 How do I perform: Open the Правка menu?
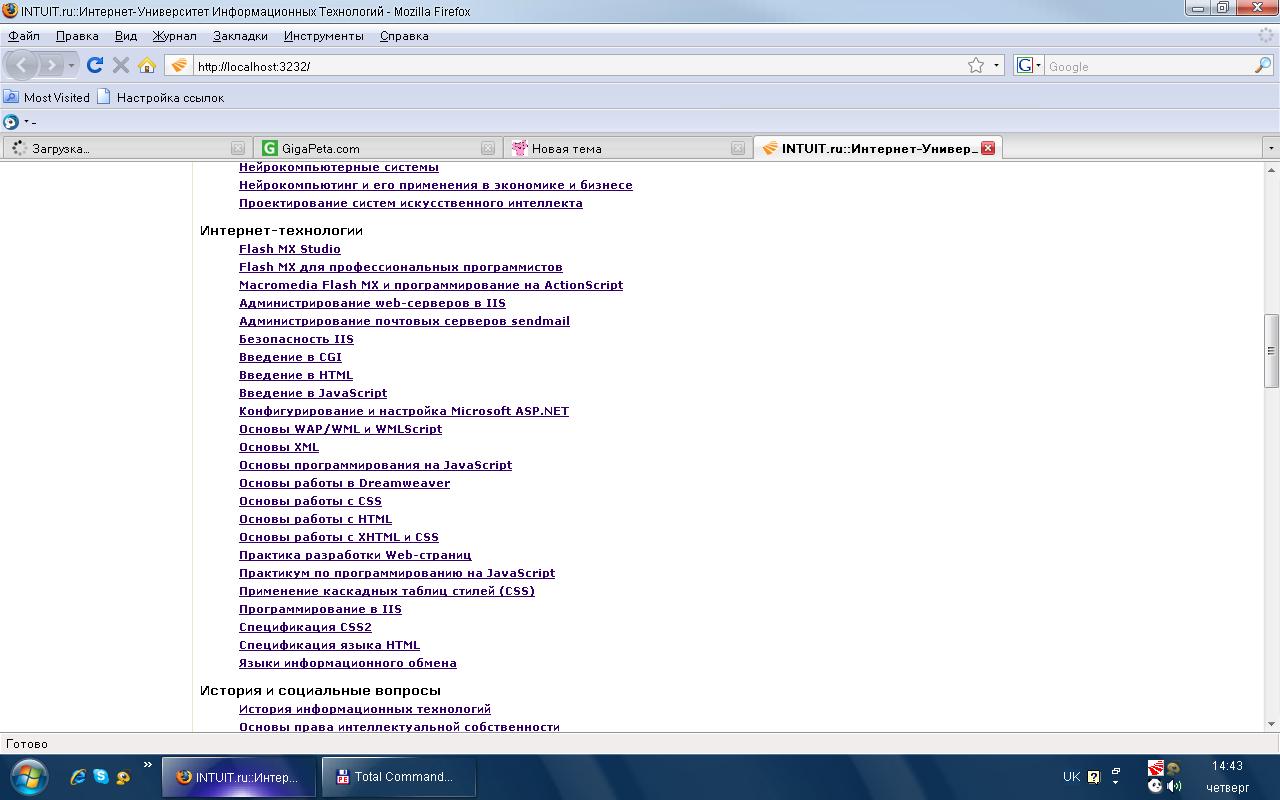coord(77,36)
